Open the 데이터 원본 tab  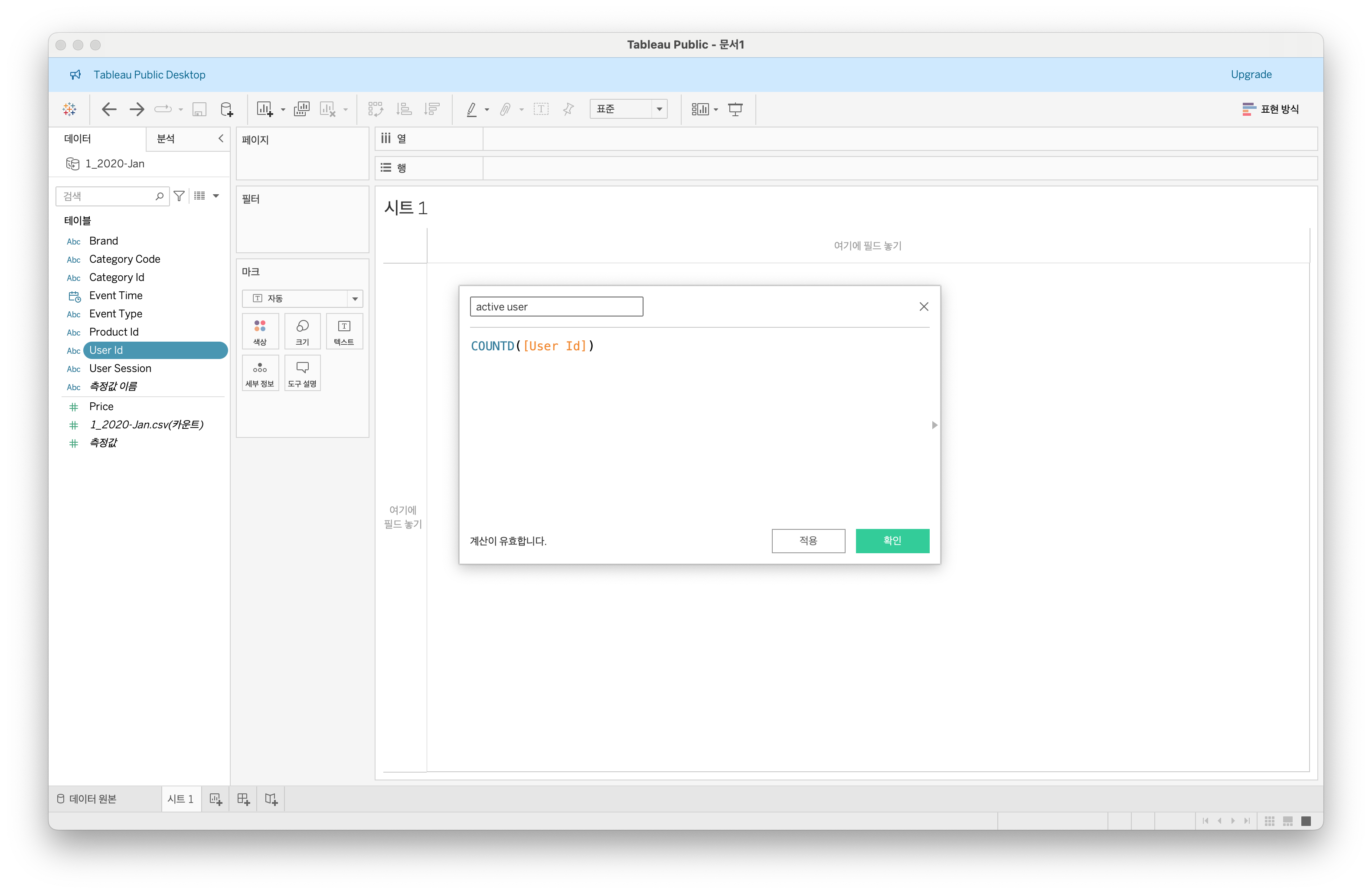tap(87, 799)
